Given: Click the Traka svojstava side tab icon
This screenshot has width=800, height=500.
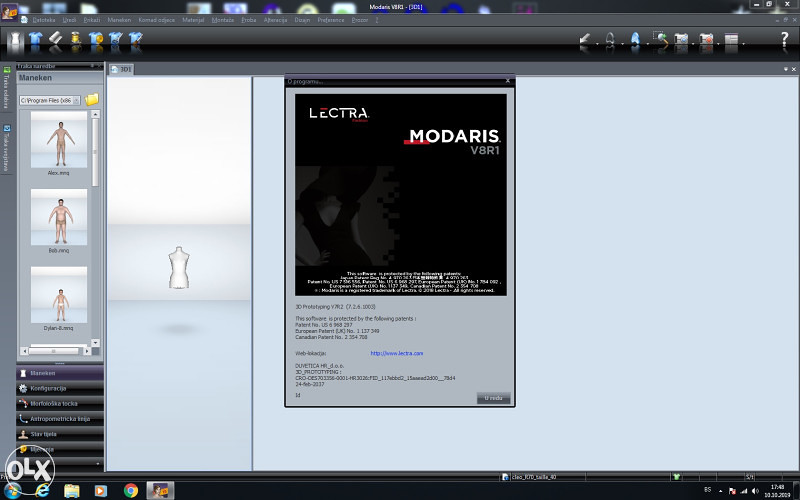Looking at the screenshot, I should click(6, 128).
